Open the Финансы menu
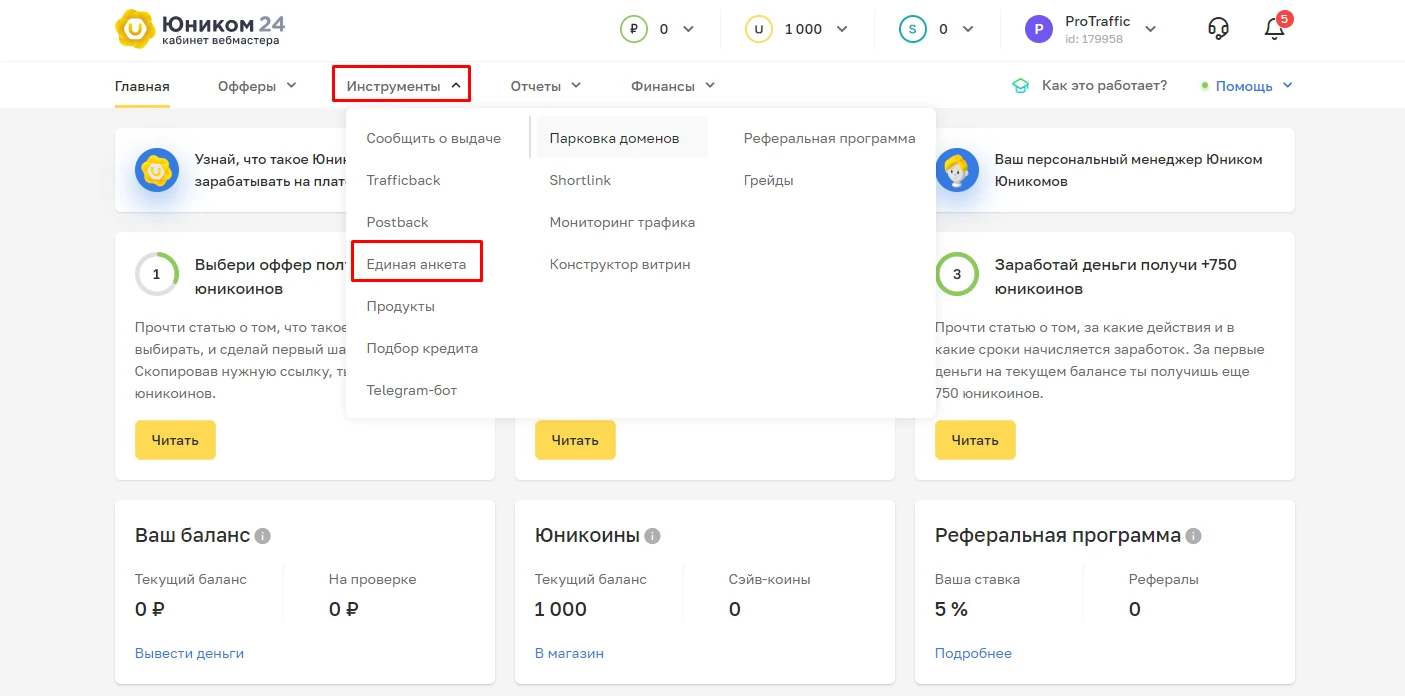This screenshot has height=696, width=1405. (663, 86)
